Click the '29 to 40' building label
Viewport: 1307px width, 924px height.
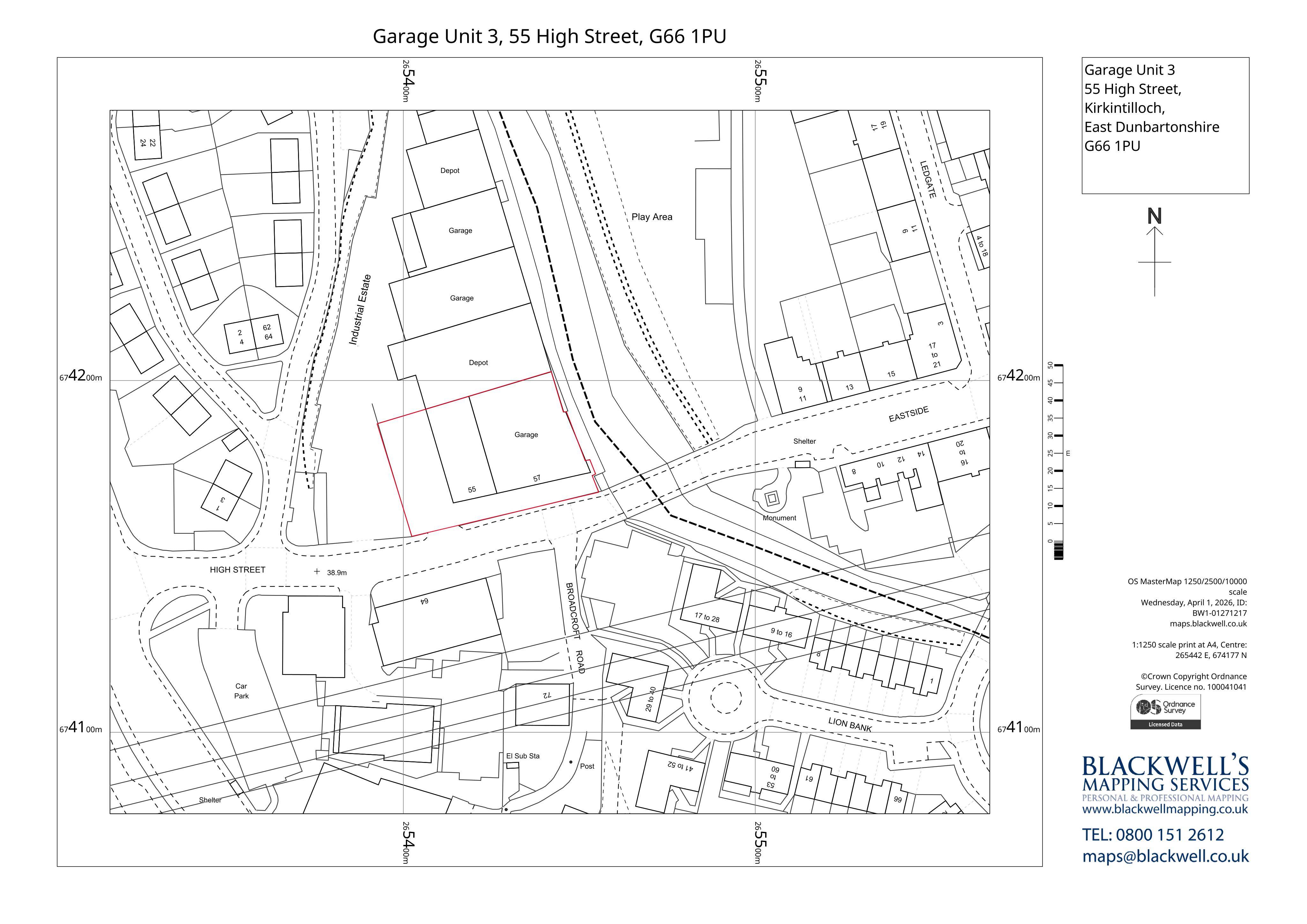(650, 699)
